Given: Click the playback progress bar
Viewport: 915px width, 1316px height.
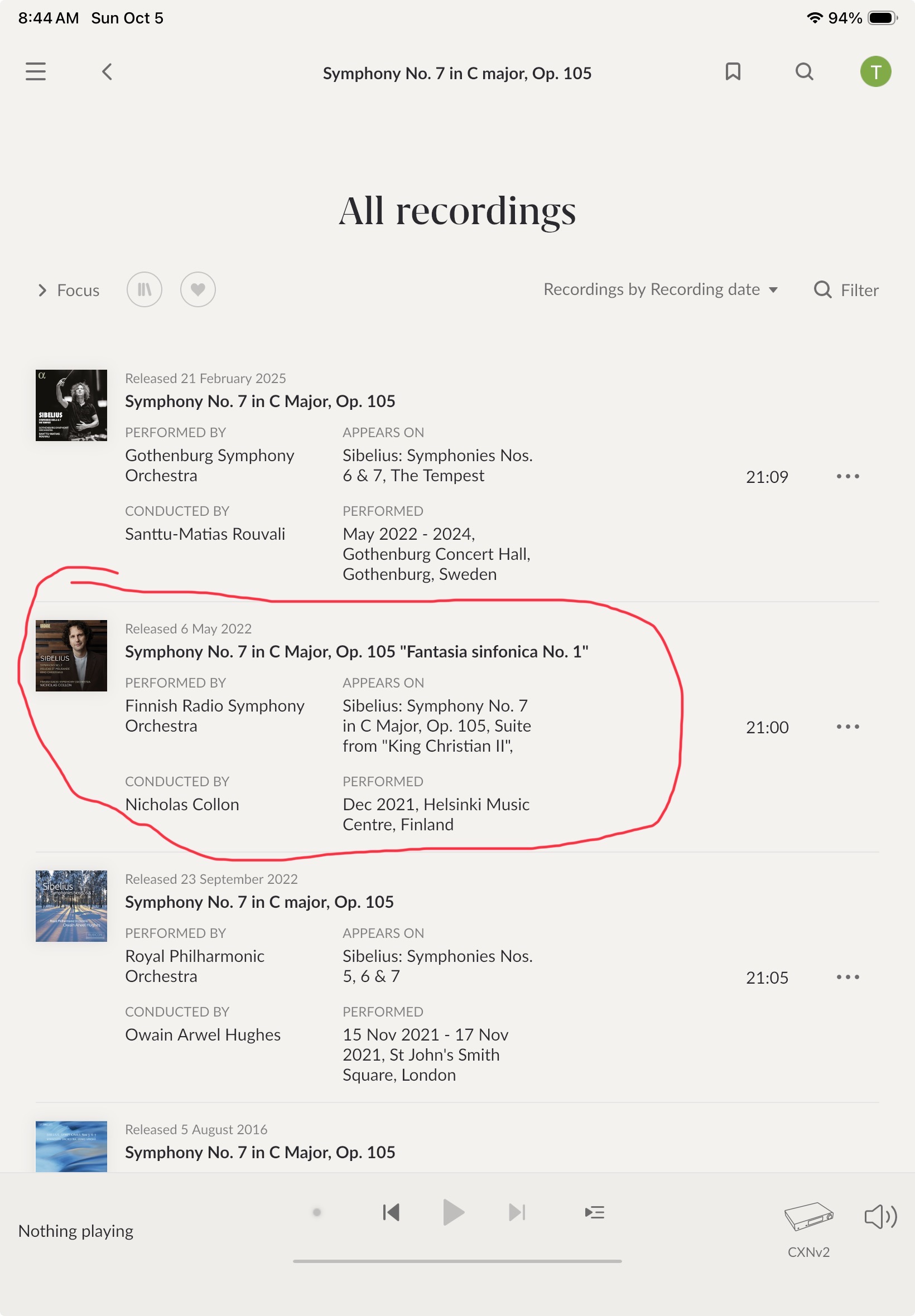Looking at the screenshot, I should point(457,1261).
